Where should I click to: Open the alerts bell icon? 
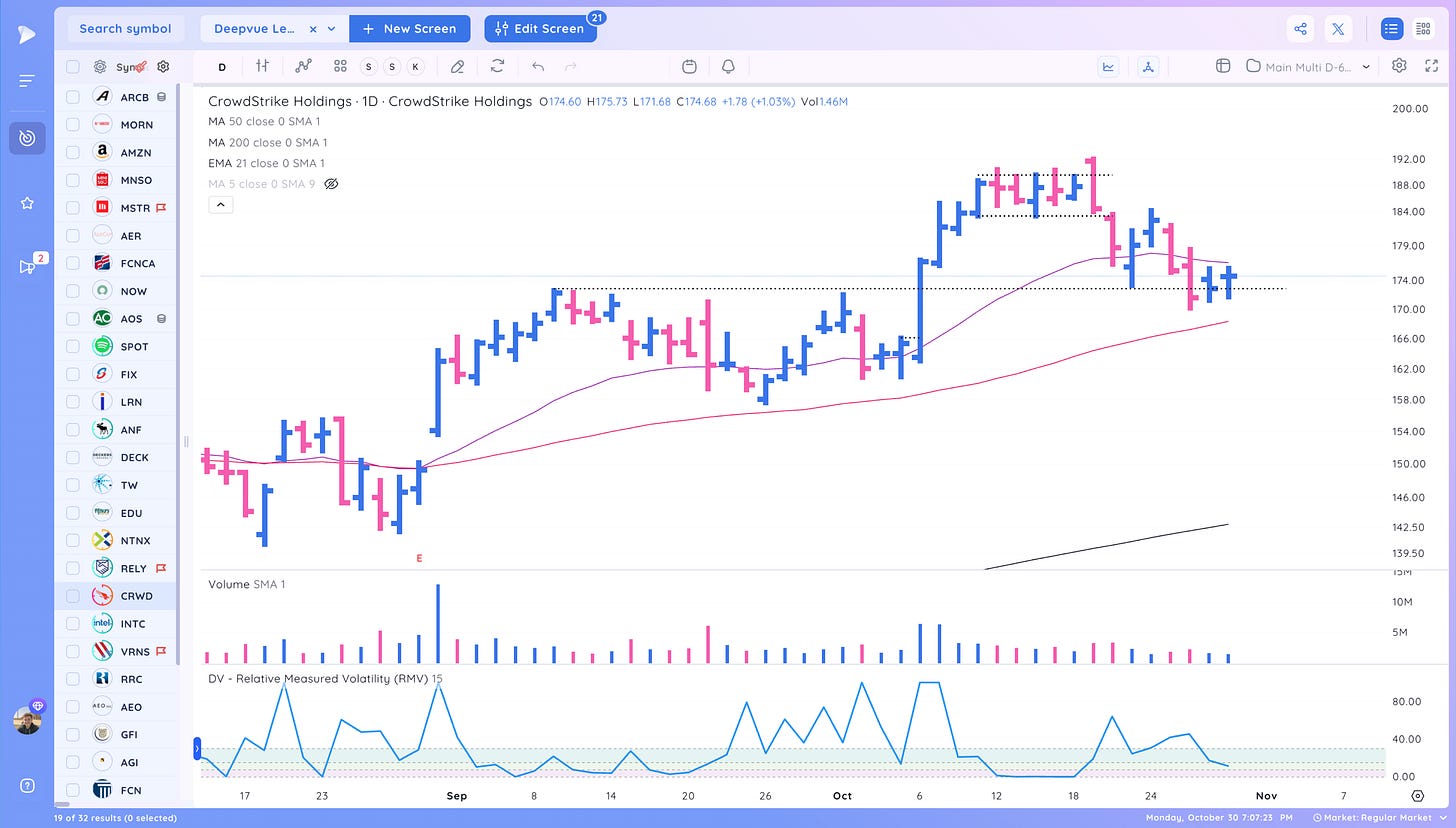pos(728,66)
